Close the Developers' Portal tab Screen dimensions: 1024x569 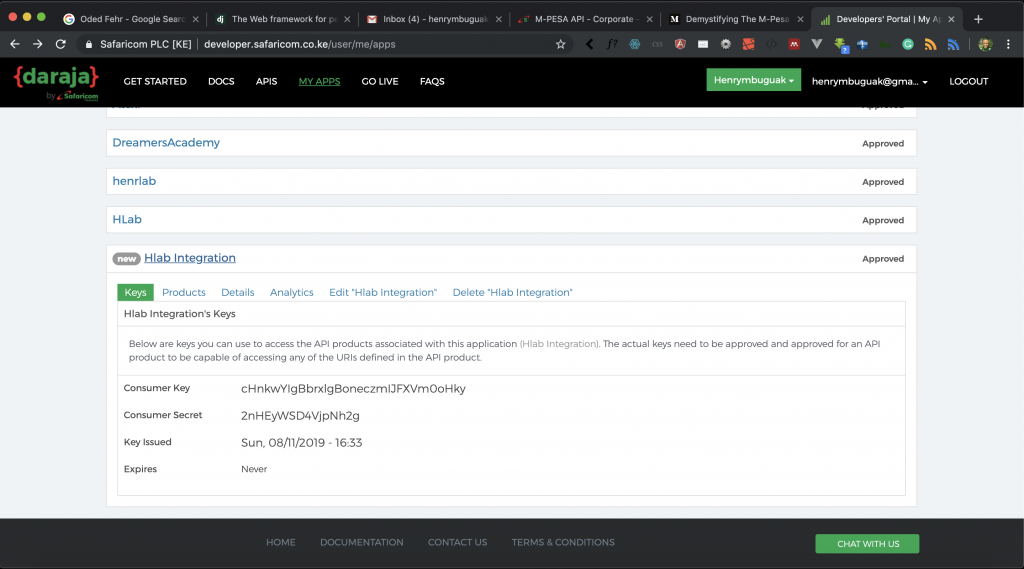(951, 20)
